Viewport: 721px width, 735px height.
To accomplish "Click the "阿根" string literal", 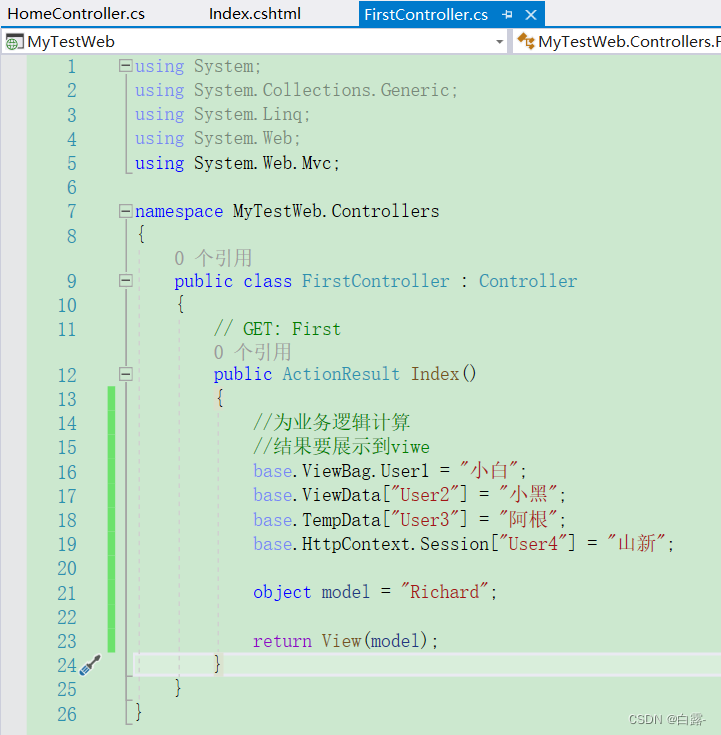I will point(528,519).
